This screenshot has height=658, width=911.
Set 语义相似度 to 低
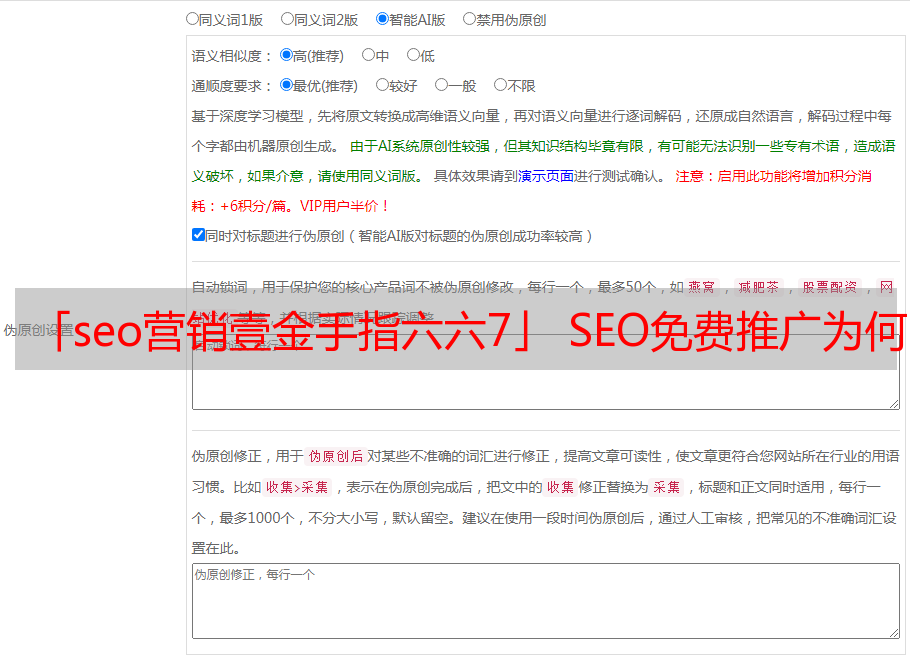tap(413, 55)
